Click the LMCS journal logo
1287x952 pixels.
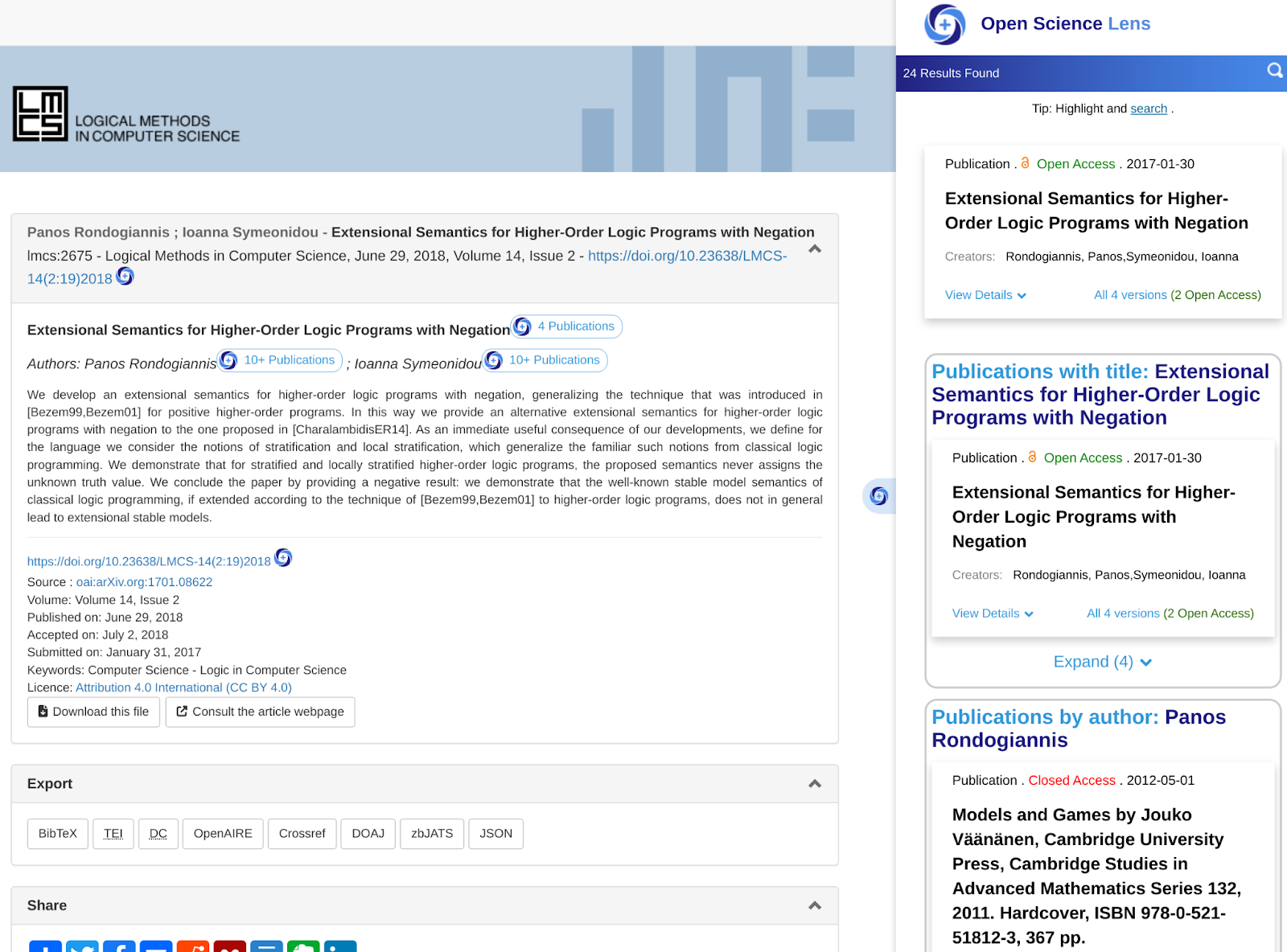click(x=126, y=114)
